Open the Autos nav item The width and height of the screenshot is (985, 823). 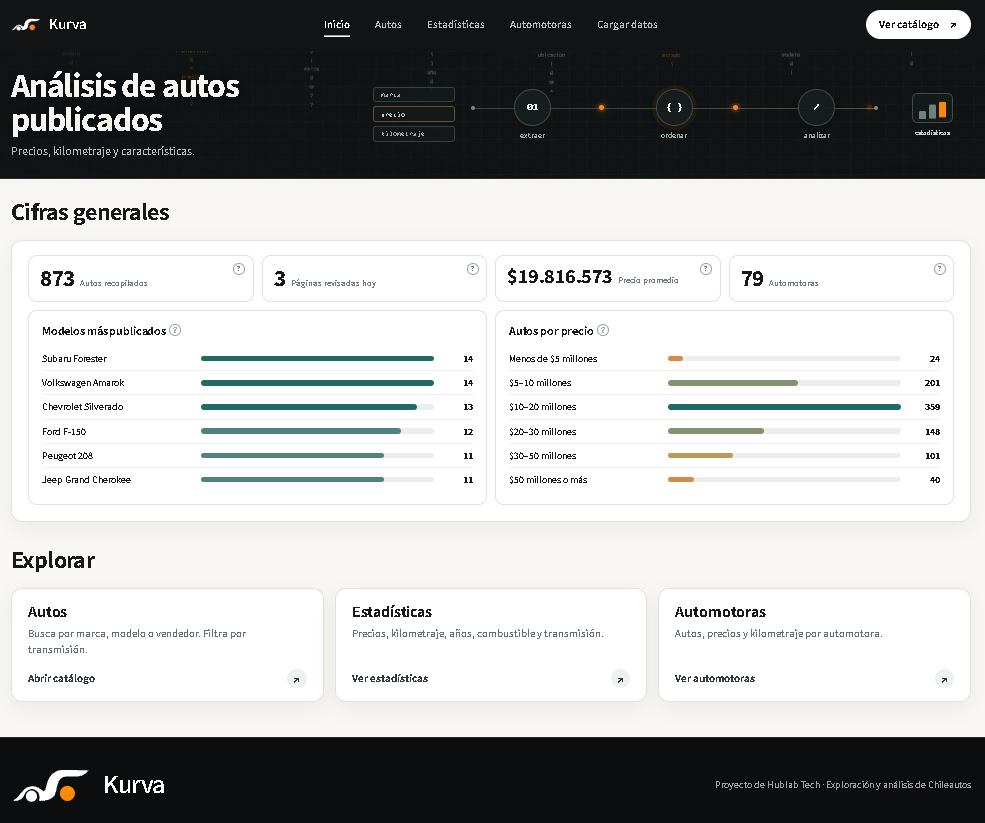pyautogui.click(x=388, y=25)
